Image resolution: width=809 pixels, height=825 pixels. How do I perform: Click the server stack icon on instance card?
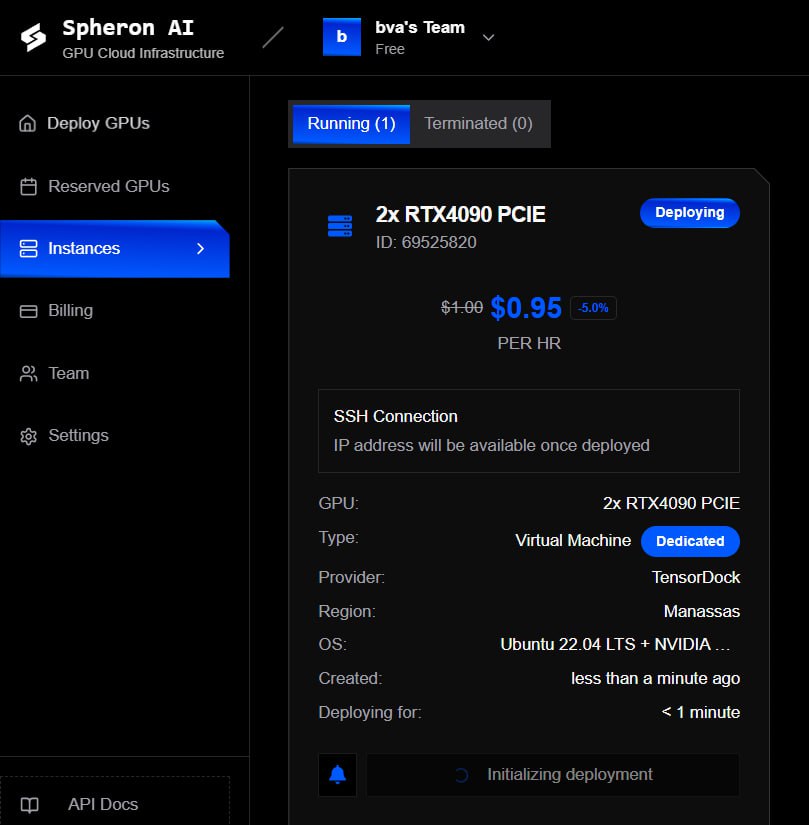[x=340, y=226]
